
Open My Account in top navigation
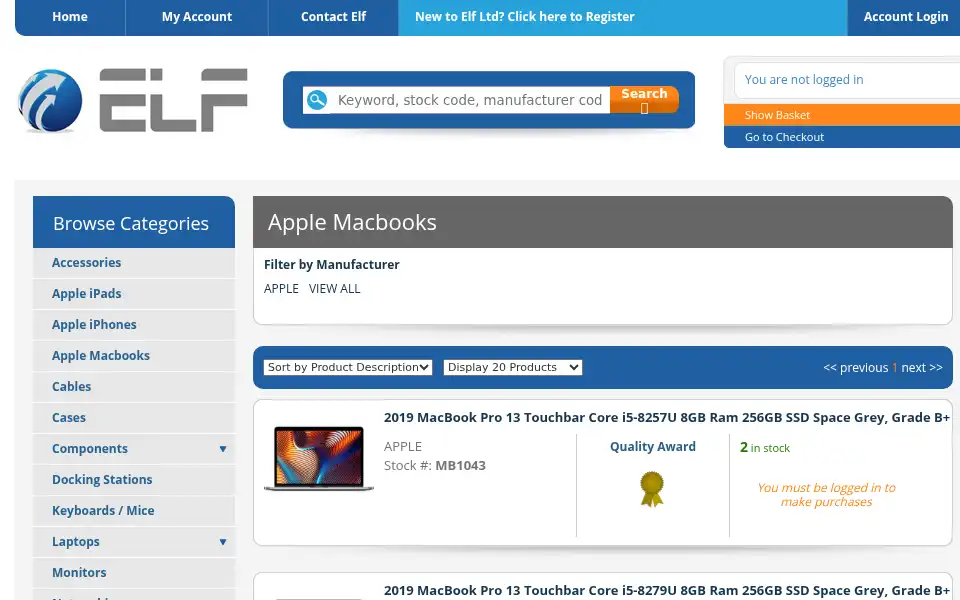click(197, 17)
